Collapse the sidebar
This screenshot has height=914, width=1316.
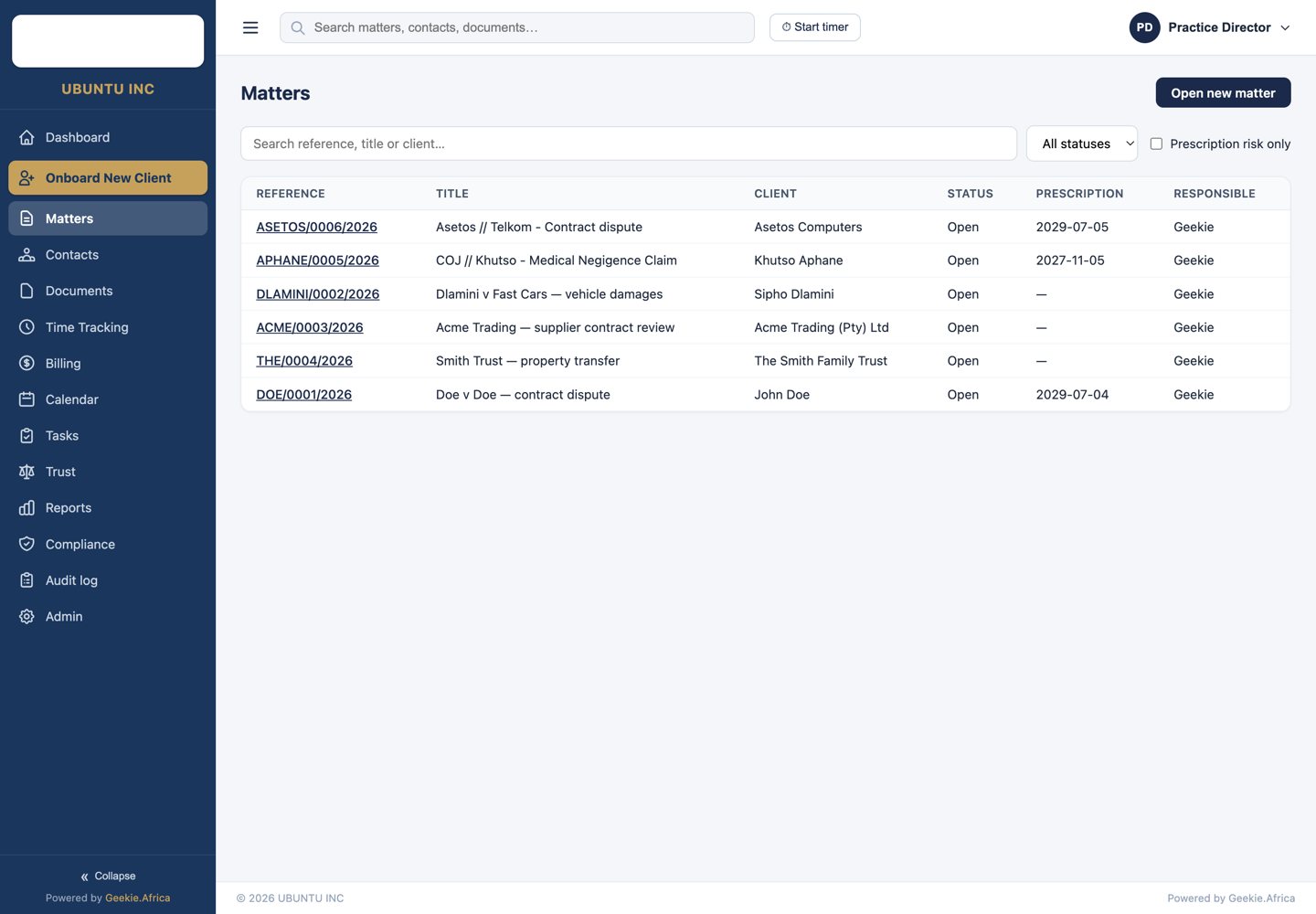[x=108, y=876]
